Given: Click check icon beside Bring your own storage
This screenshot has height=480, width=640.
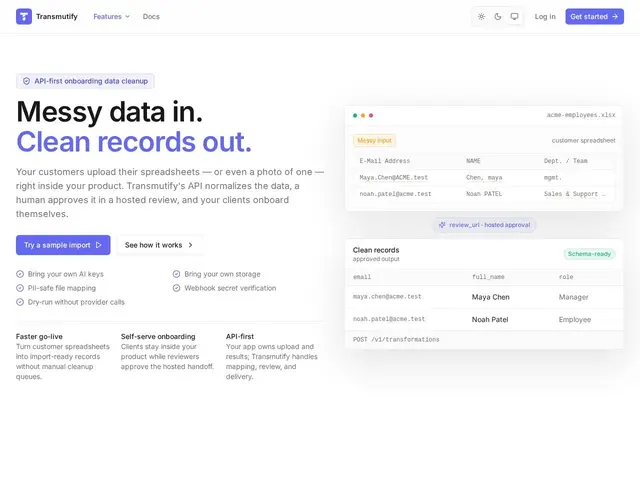Looking at the screenshot, I should [x=176, y=274].
